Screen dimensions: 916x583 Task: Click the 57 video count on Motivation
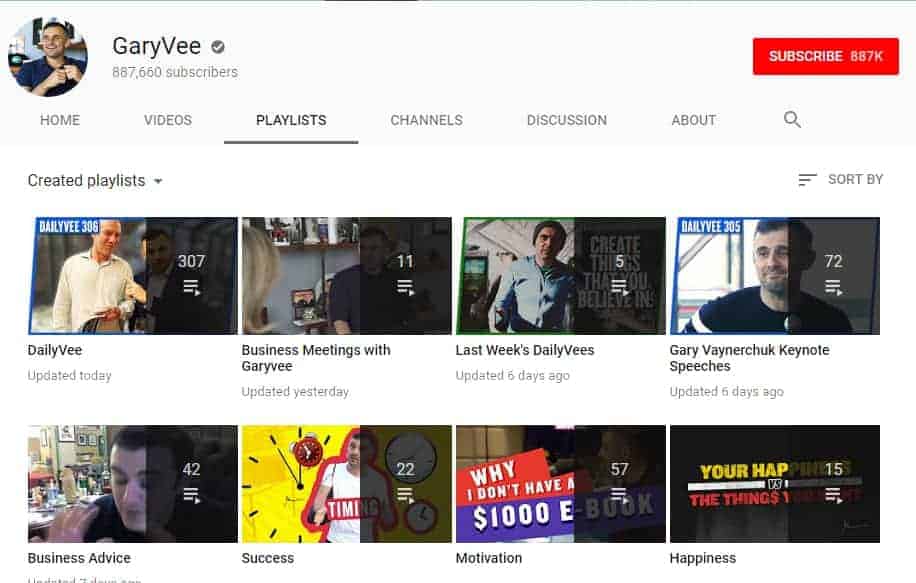point(619,469)
